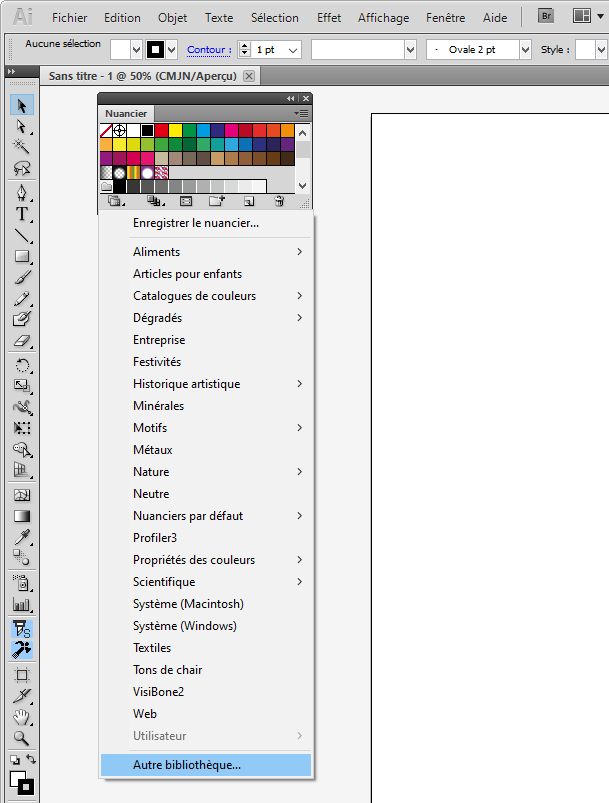This screenshot has width=609, height=803.
Task: Reset to default fill and stroke
Action: click(x=15, y=760)
